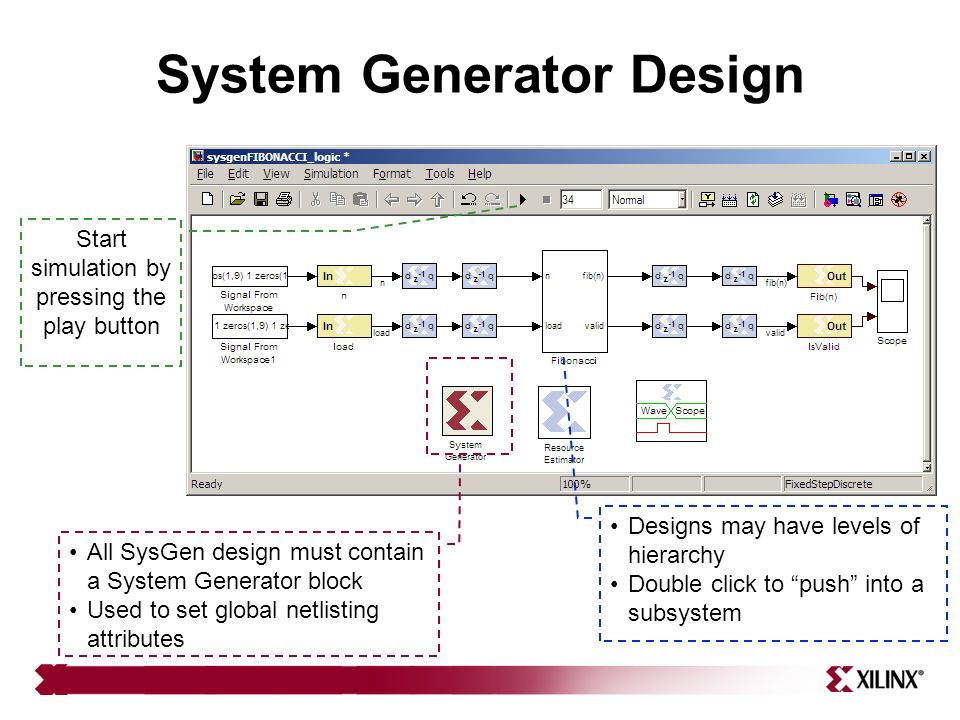
Task: Save the model with the floppy icon
Action: (261, 199)
